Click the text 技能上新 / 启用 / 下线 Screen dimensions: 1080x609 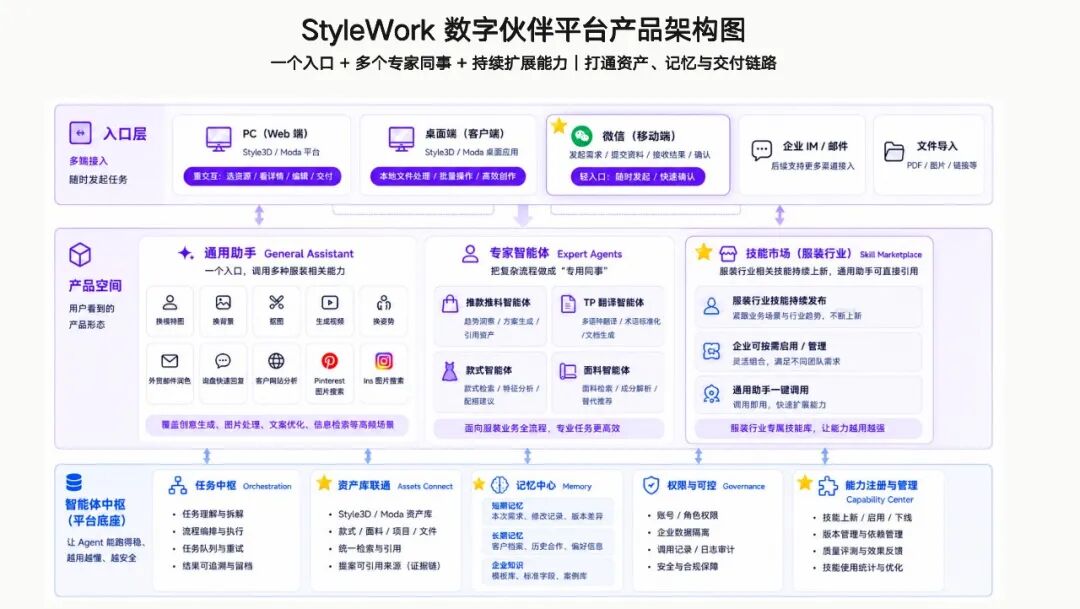pyautogui.click(x=867, y=517)
